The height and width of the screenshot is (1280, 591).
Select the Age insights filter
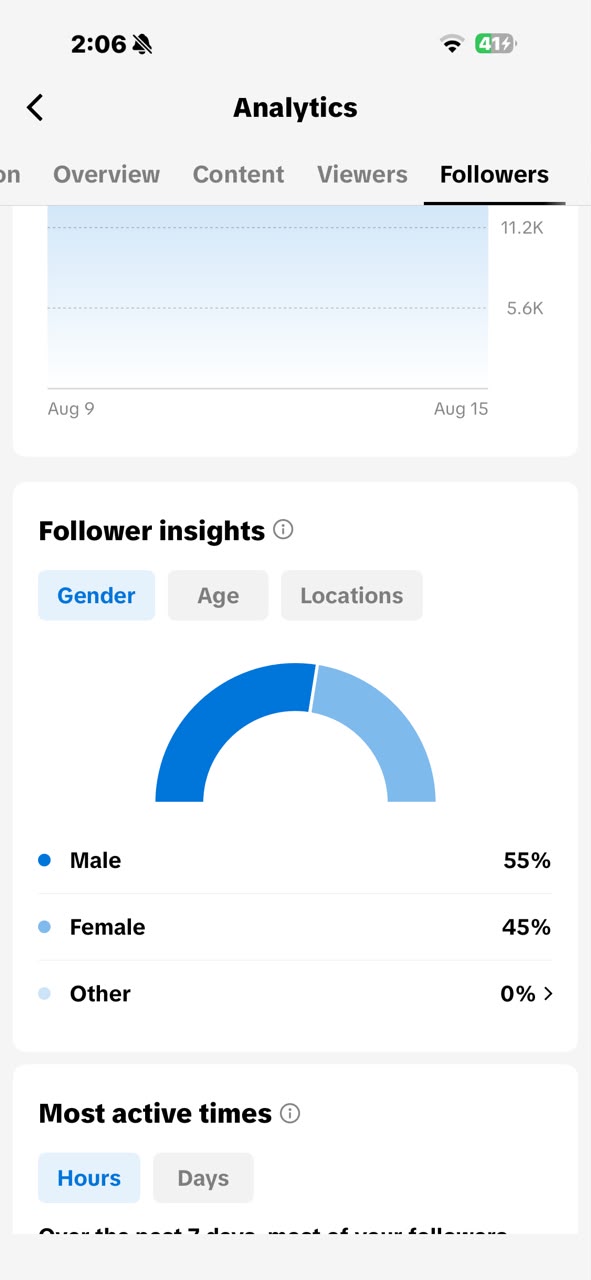click(x=218, y=595)
